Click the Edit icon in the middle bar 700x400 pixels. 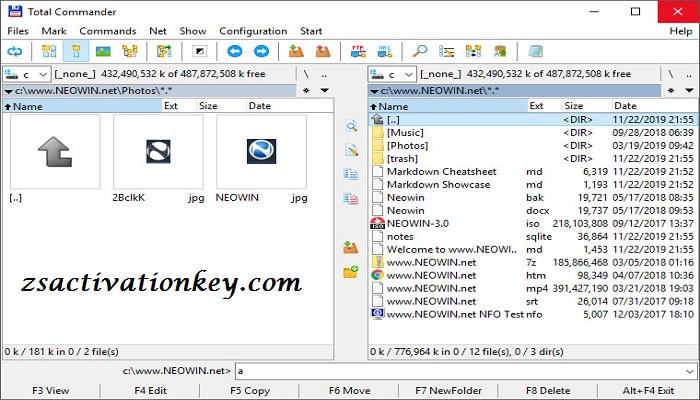pos(351,150)
